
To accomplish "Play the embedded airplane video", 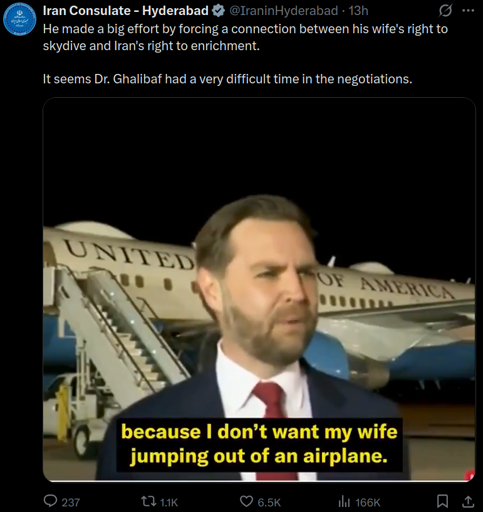I will click(x=259, y=289).
